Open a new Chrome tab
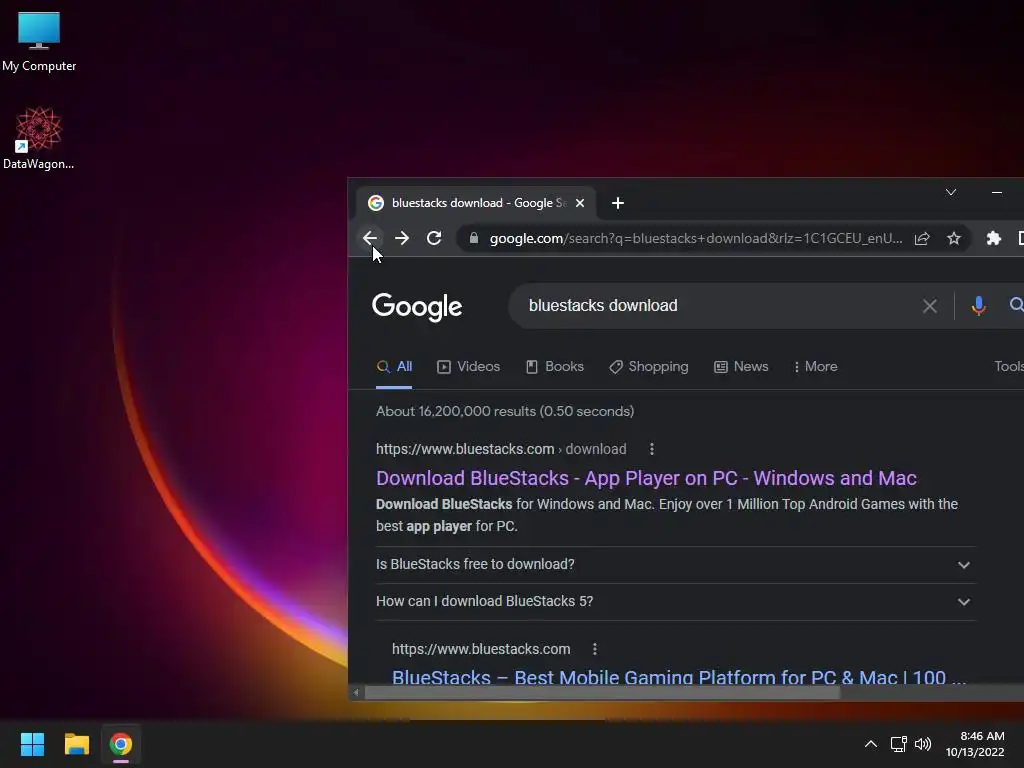The height and width of the screenshot is (768, 1024). point(618,203)
